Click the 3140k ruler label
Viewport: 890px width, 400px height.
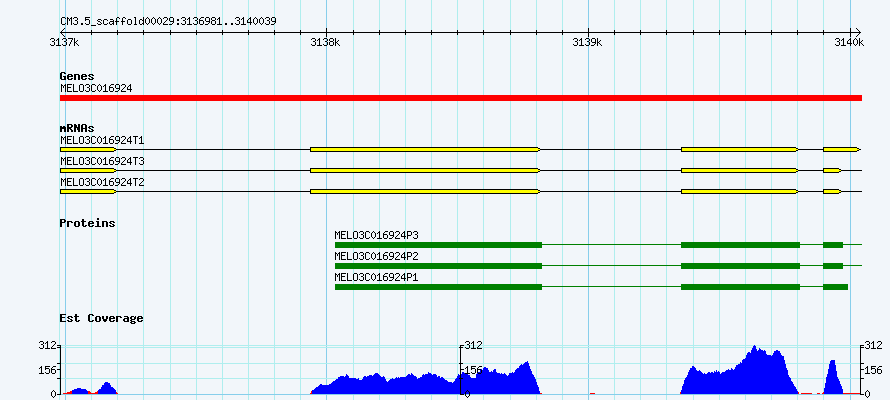tap(849, 42)
